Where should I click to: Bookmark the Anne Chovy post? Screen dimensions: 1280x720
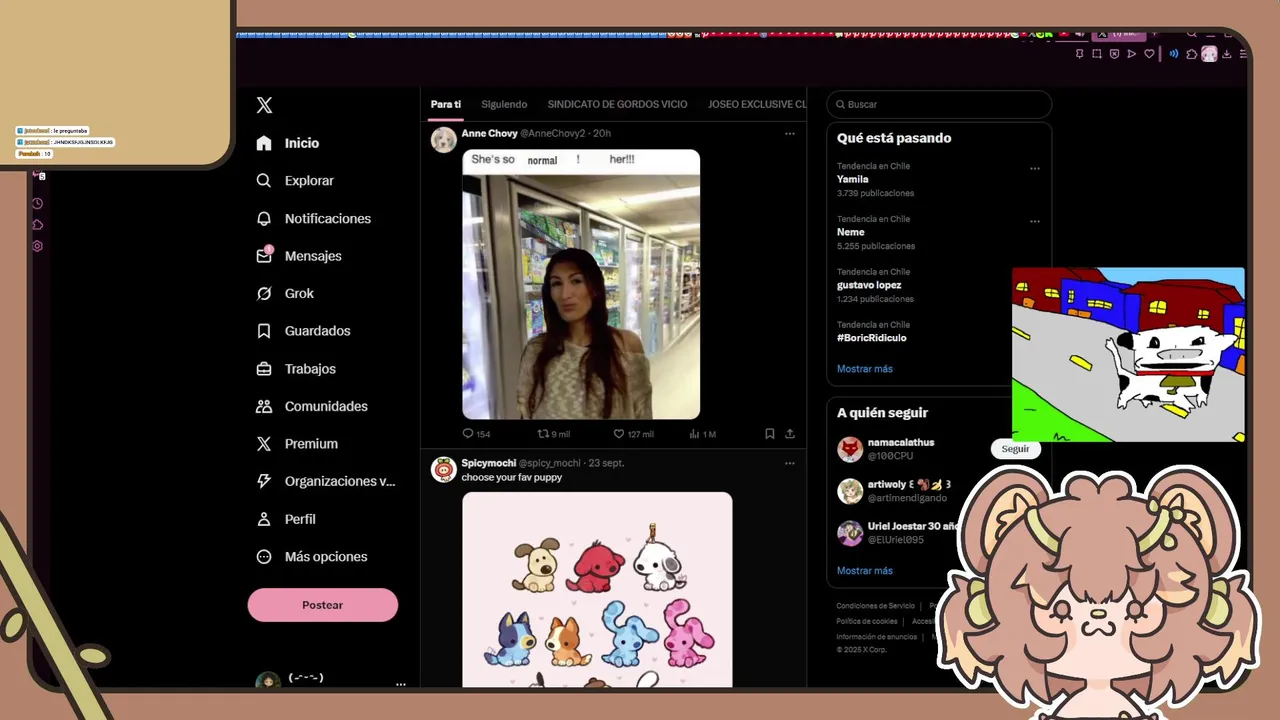770,434
